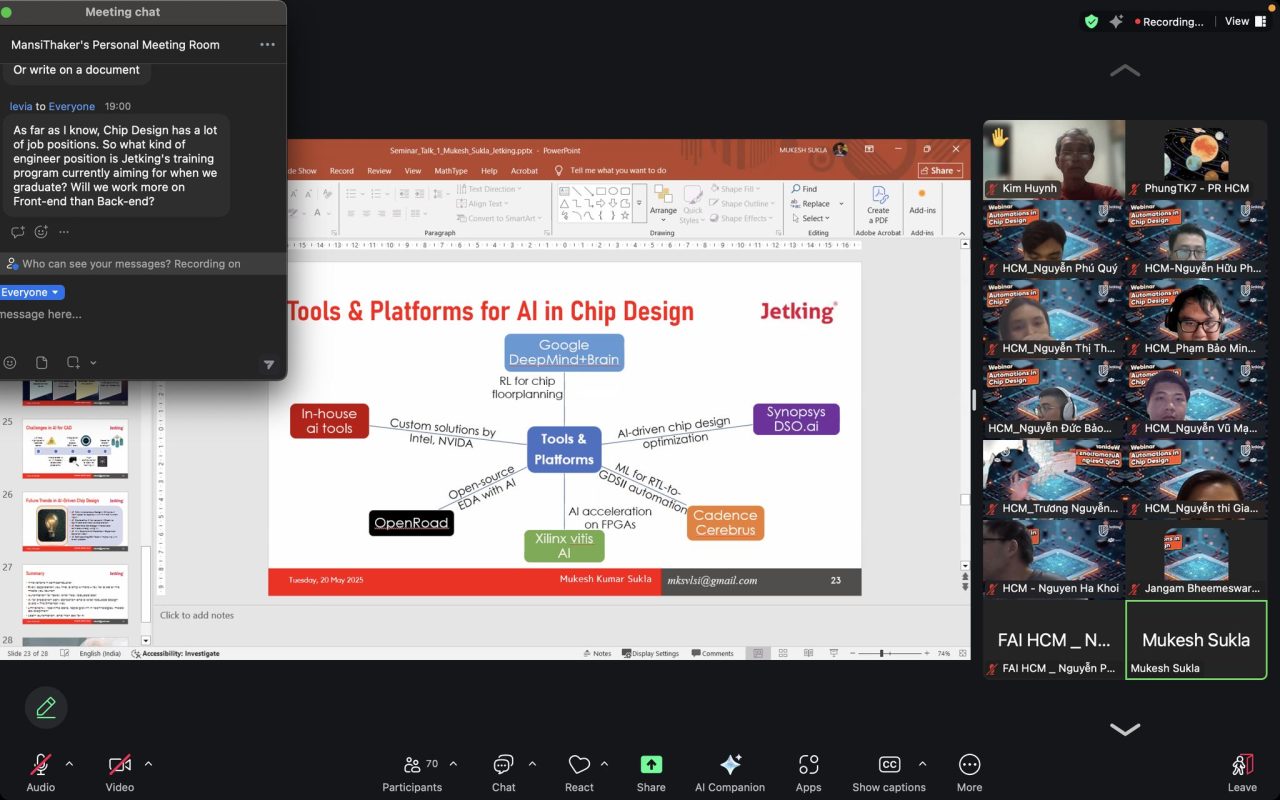The height and width of the screenshot is (800, 1280).
Task: Open Display Settings in status bar
Action: [x=649, y=654]
